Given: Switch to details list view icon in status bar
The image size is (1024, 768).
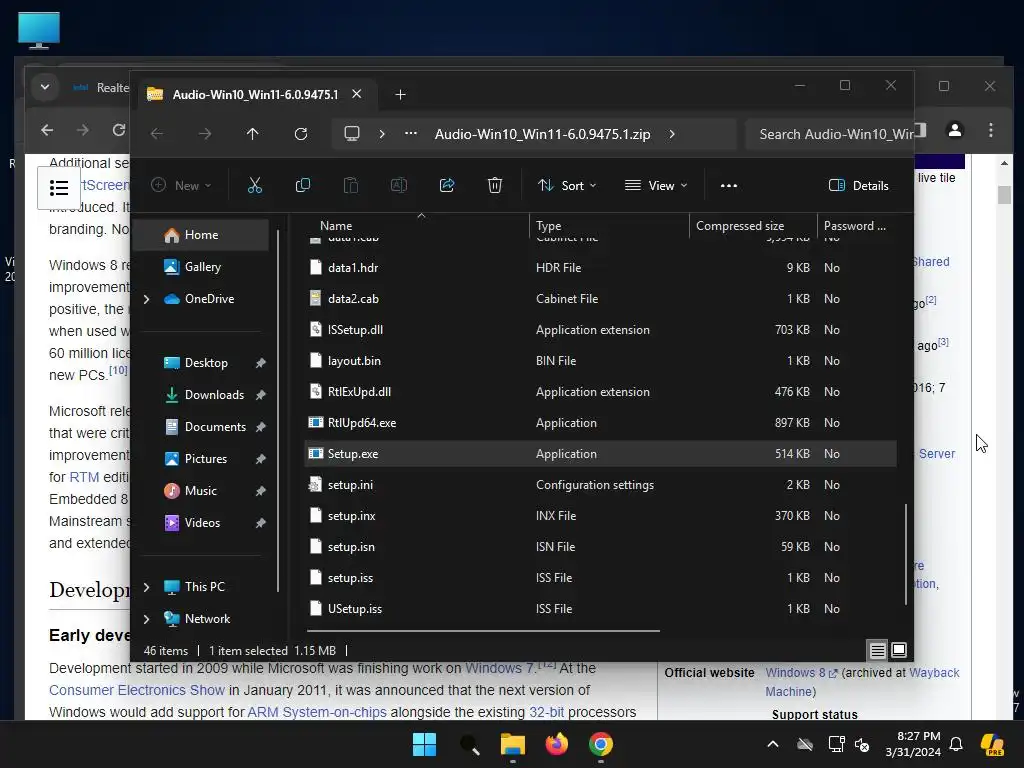Looking at the screenshot, I should (878, 650).
